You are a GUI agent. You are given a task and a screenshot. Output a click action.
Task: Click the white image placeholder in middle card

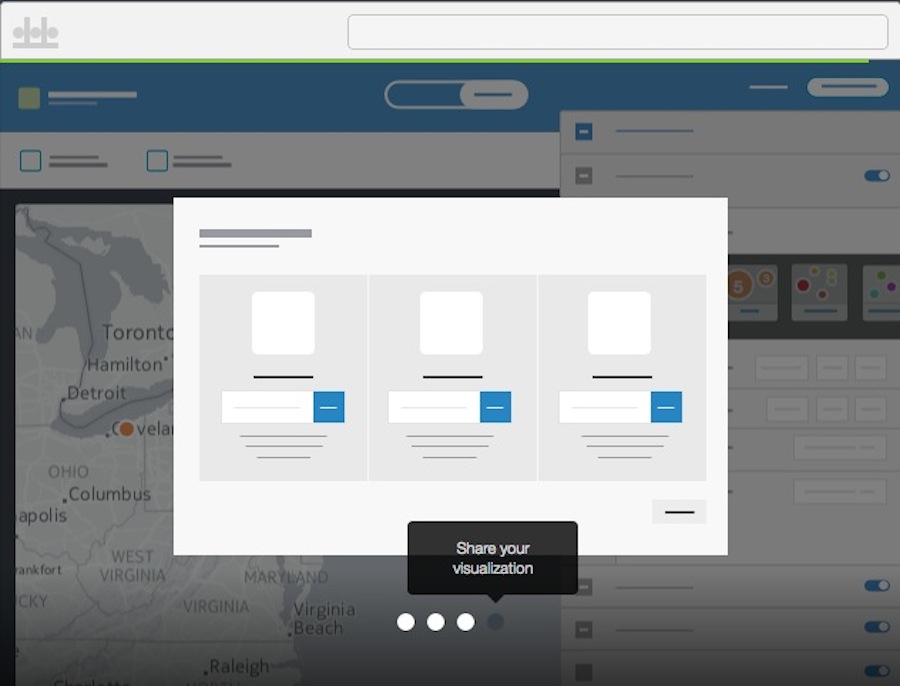click(451, 323)
